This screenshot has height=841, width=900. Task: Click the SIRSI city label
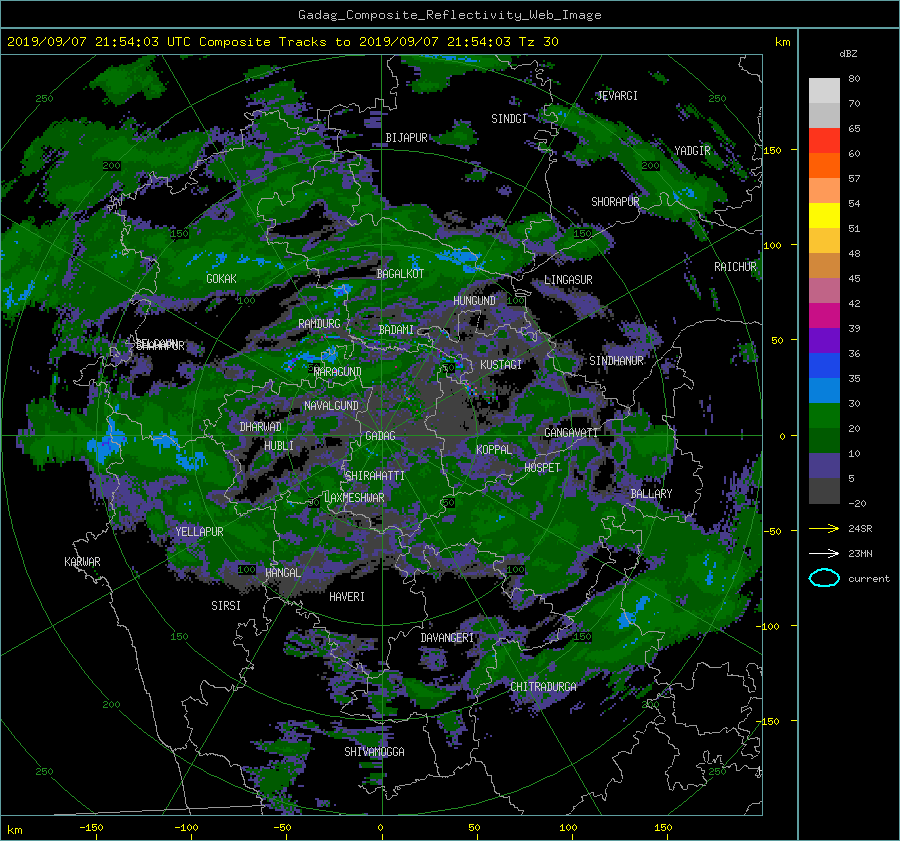point(226,606)
